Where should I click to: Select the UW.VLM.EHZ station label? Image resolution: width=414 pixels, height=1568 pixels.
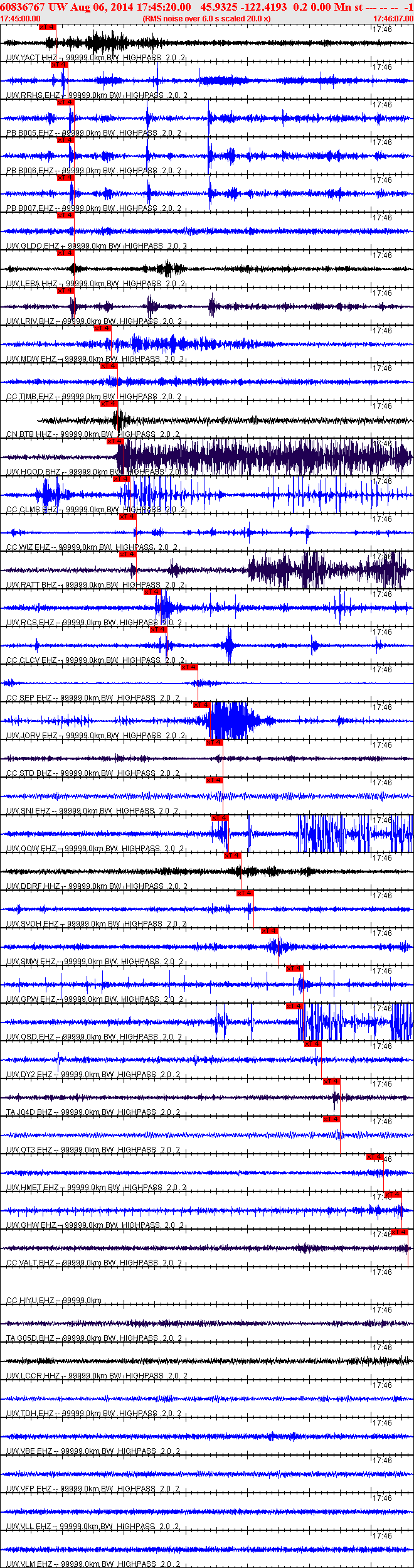click(x=29, y=1564)
